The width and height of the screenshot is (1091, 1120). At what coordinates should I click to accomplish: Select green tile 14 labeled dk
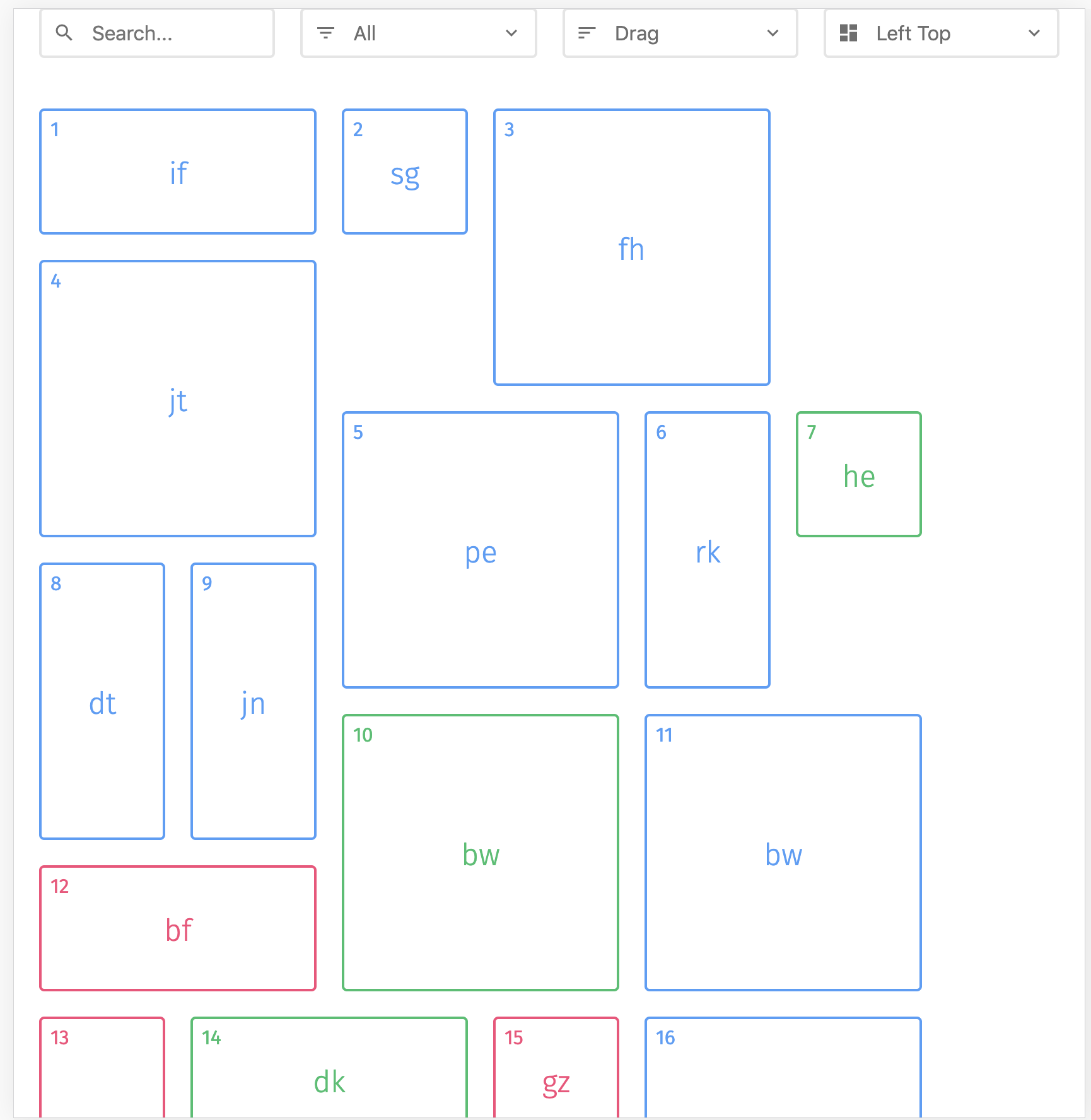pyautogui.click(x=329, y=1068)
